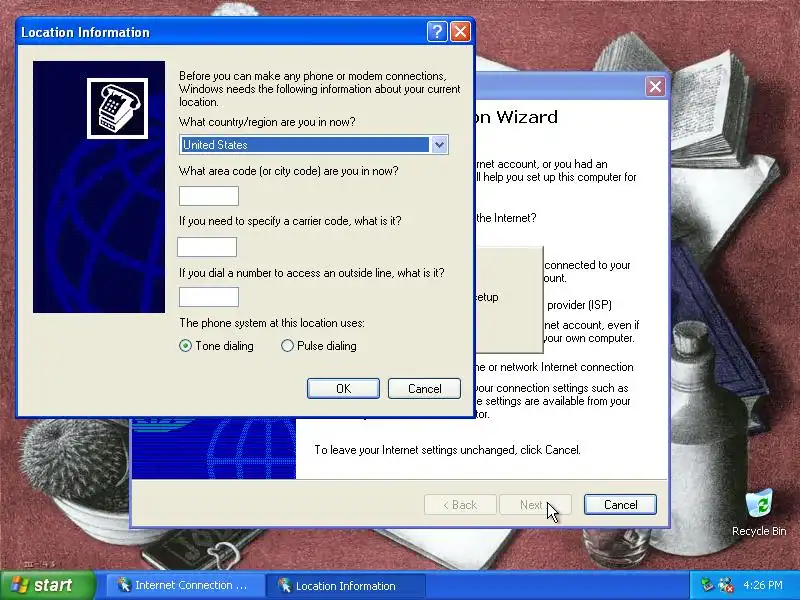Switch to Location Information taskbar item
800x600 pixels.
[347, 585]
